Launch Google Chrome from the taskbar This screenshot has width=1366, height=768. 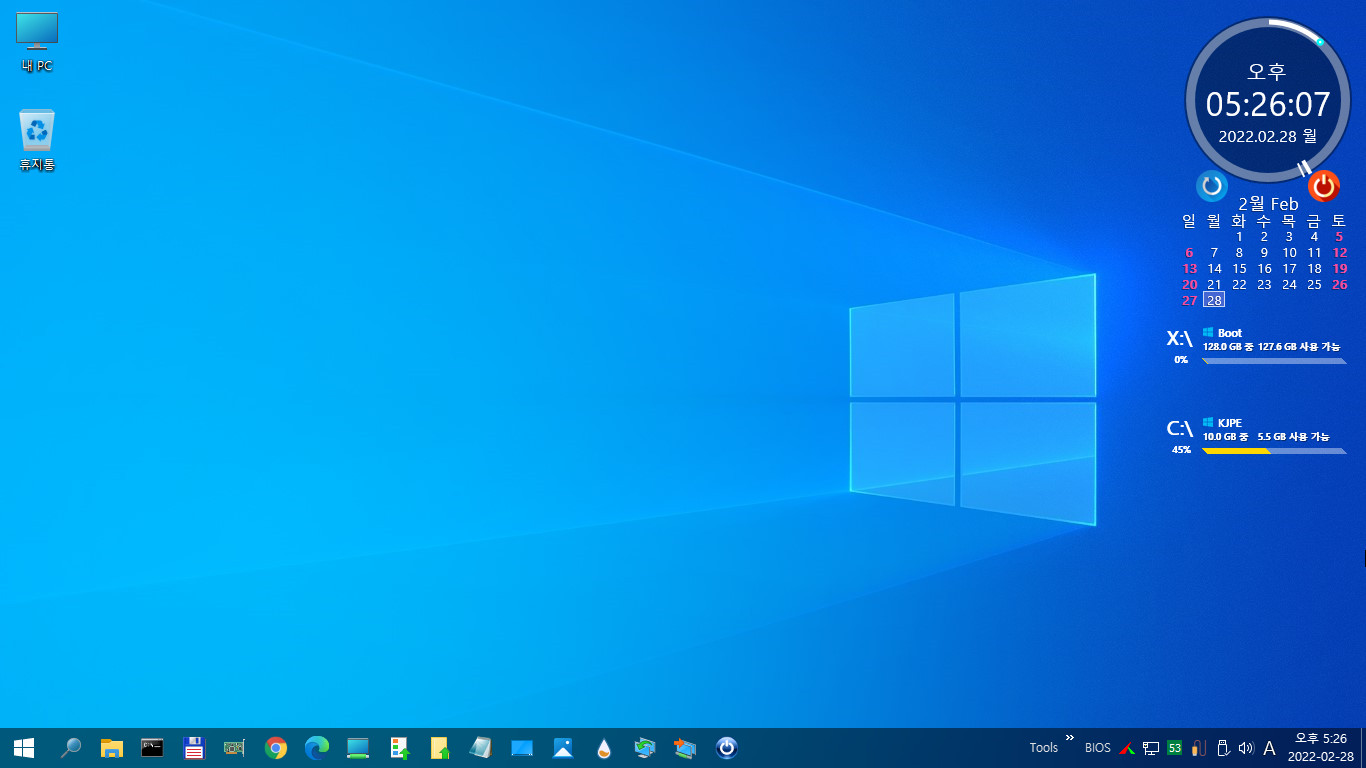pyautogui.click(x=276, y=747)
